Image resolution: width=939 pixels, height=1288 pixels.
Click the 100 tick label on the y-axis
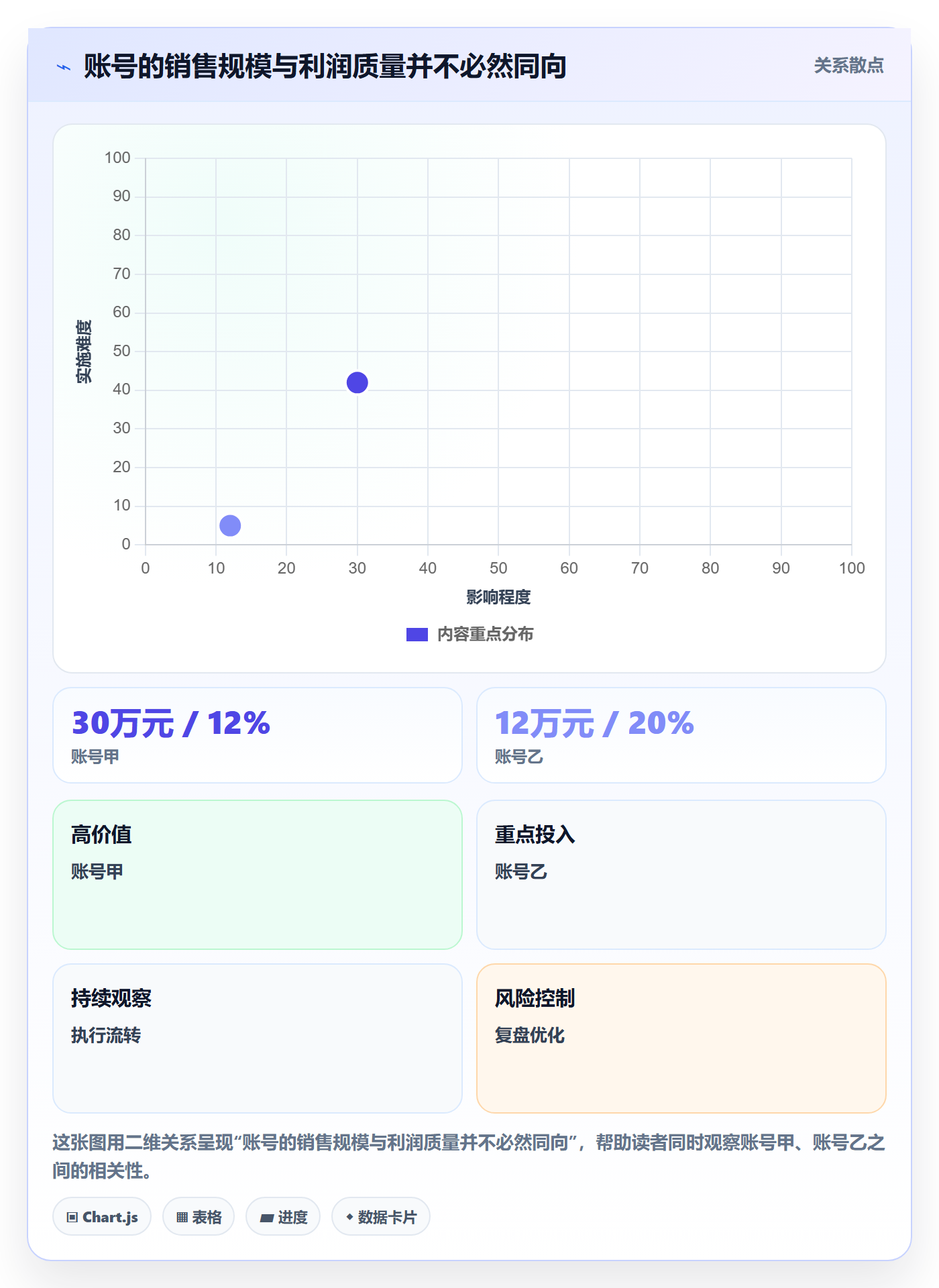[117, 158]
